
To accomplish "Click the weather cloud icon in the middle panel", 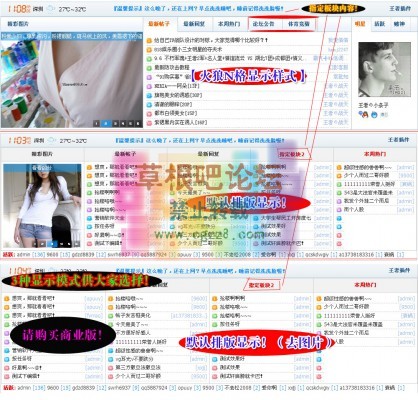I will pos(51,140).
